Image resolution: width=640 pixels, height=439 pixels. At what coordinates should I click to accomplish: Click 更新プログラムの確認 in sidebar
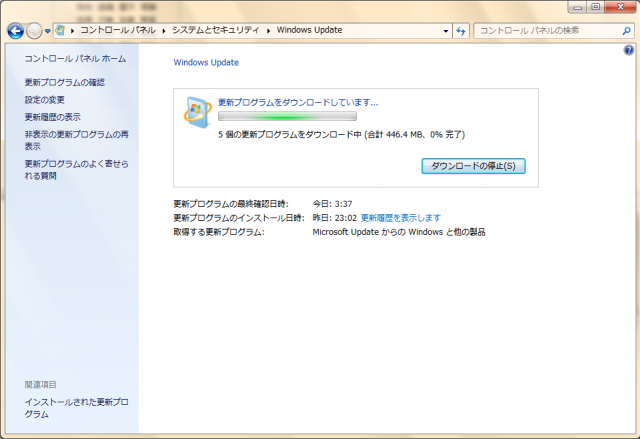coord(64,82)
